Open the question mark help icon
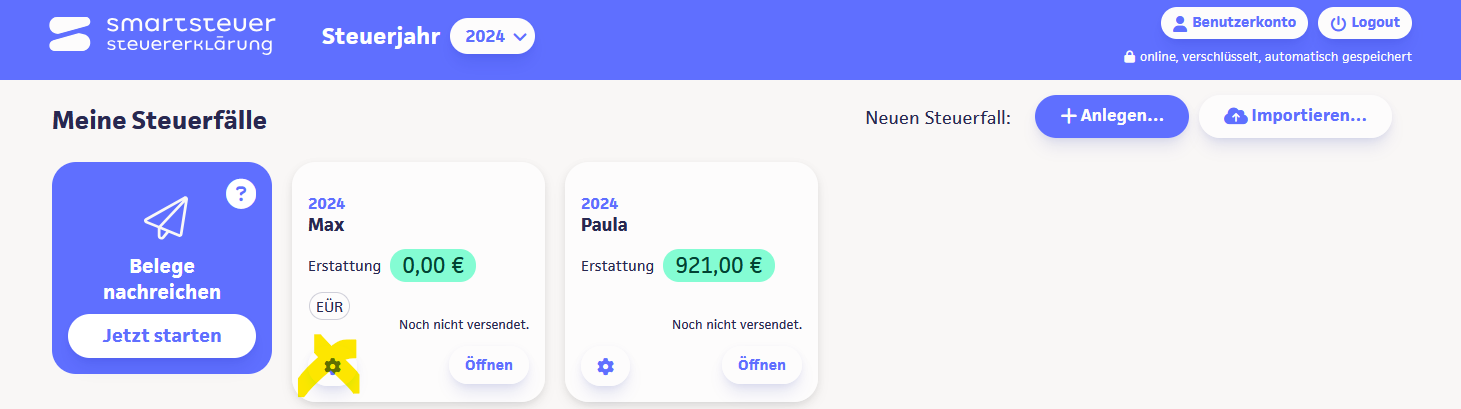 click(241, 193)
